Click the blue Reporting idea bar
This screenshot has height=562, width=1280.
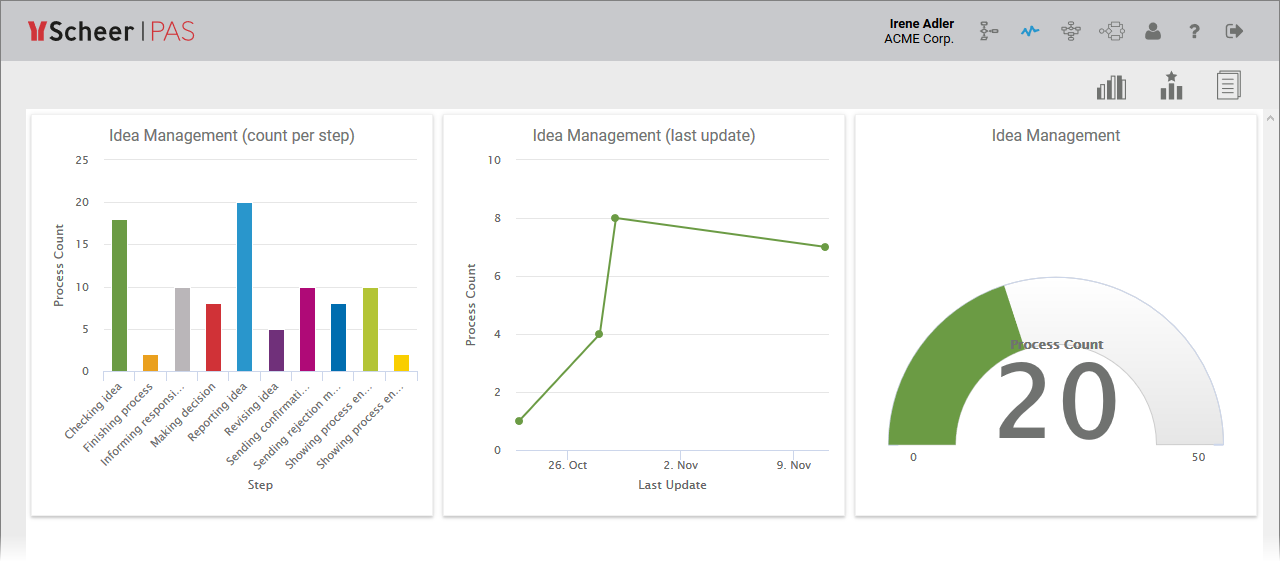click(x=244, y=287)
